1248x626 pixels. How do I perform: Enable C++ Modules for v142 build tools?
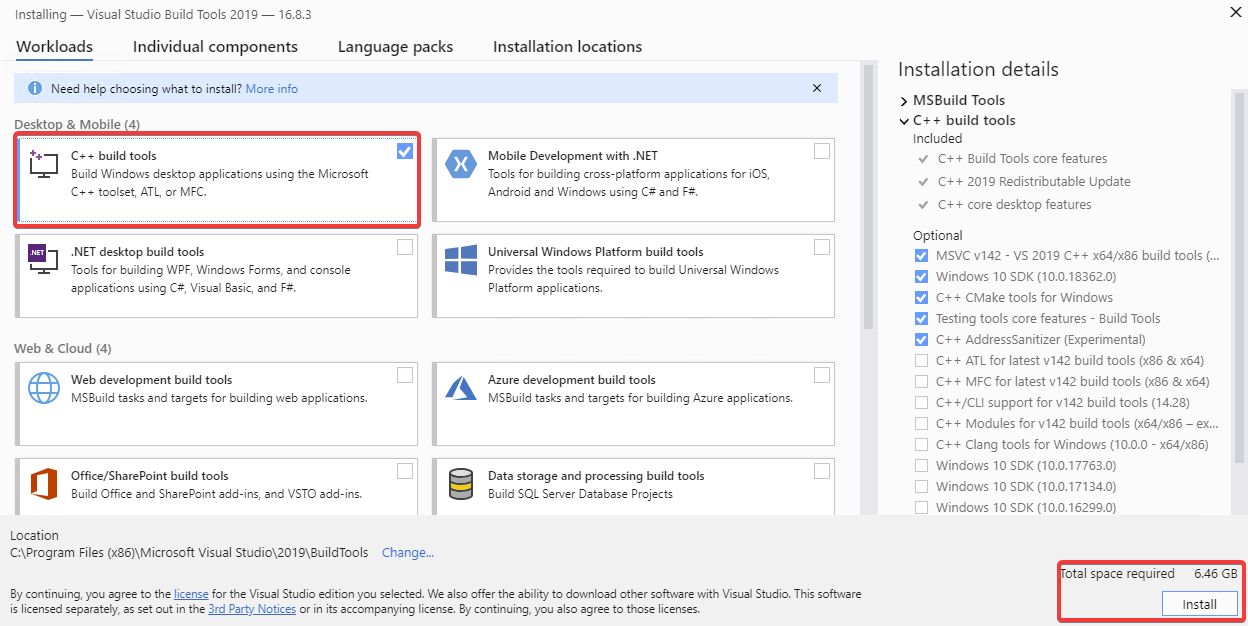[921, 423]
